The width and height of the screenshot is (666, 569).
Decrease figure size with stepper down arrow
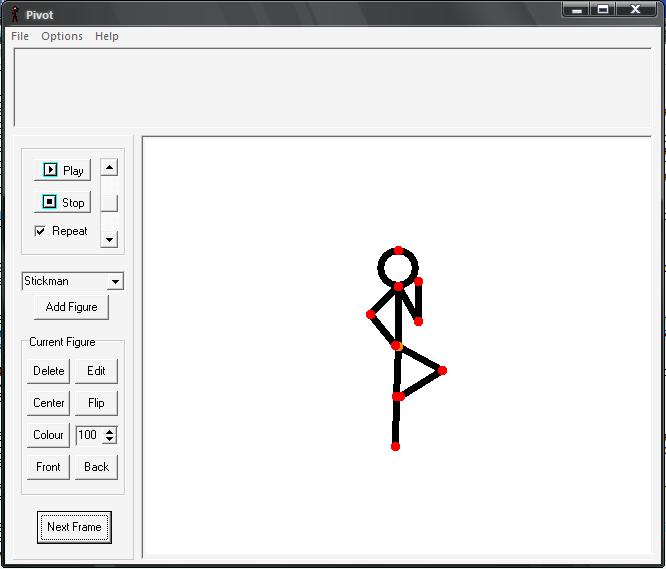coord(110,439)
